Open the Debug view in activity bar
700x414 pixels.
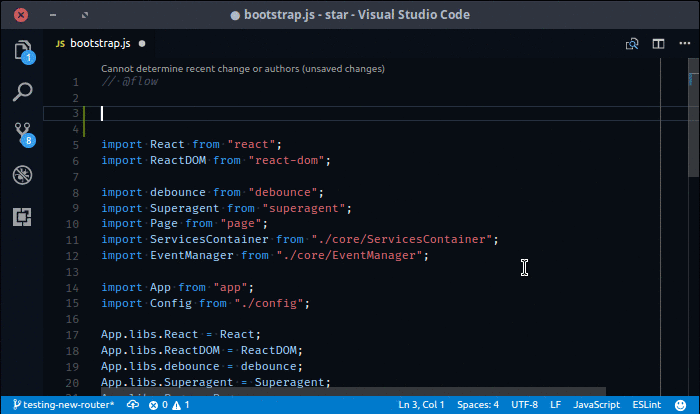(22, 175)
